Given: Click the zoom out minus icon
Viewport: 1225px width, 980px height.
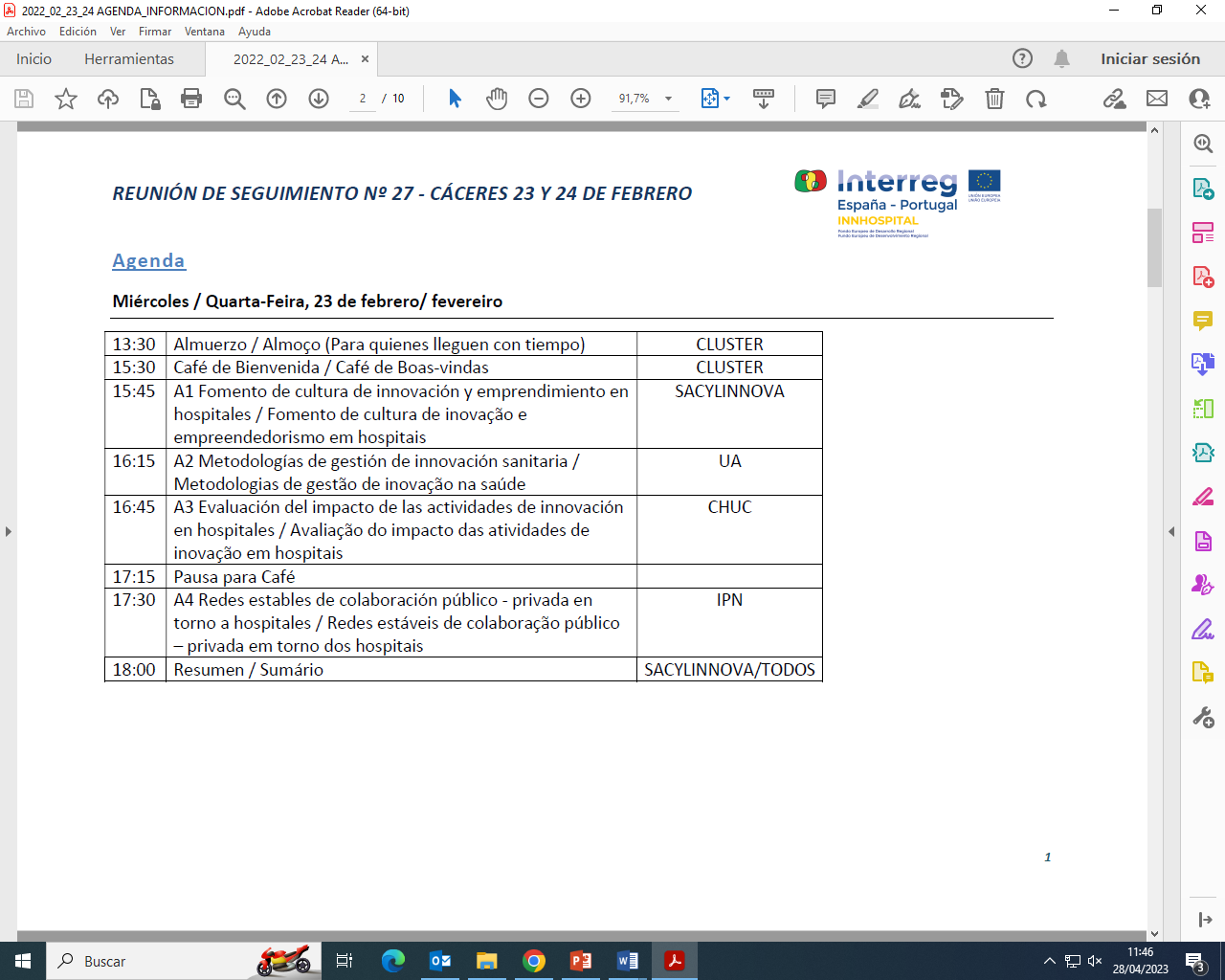Looking at the screenshot, I should [539, 99].
